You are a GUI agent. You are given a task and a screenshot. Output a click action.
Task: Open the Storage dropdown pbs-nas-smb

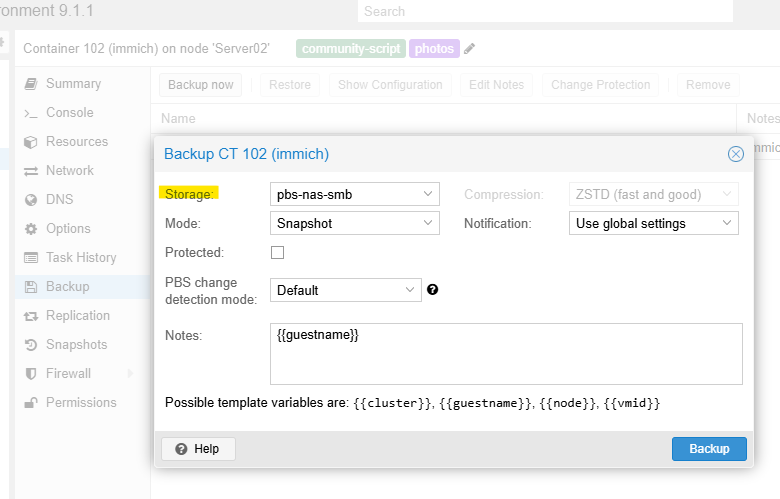354,194
